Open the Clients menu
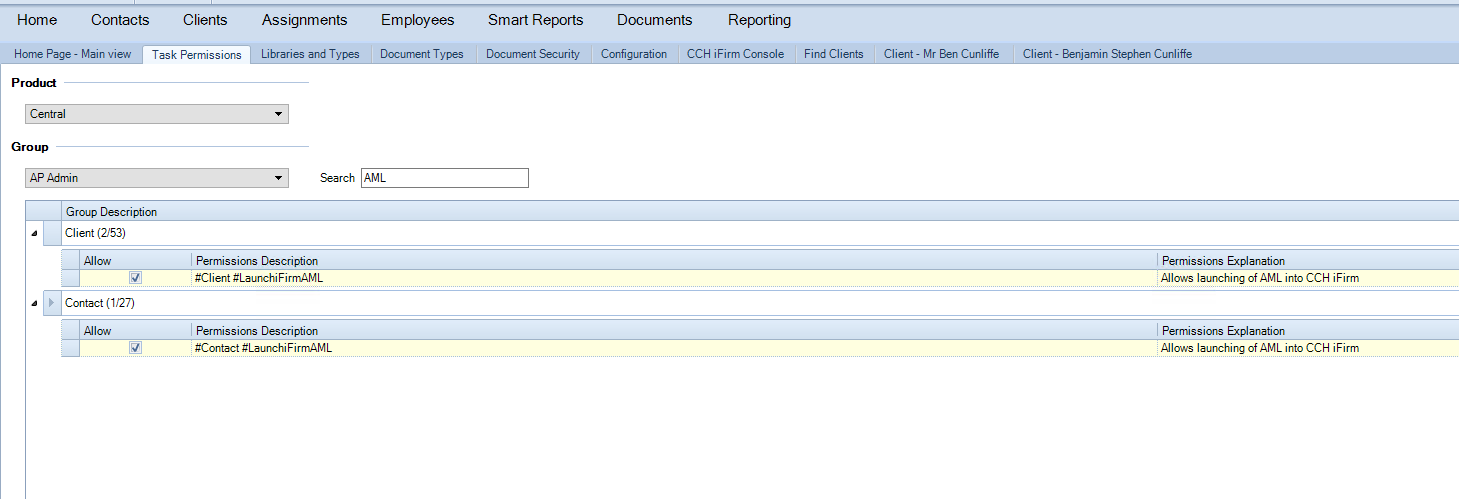This screenshot has width=1459, height=499. click(x=205, y=20)
